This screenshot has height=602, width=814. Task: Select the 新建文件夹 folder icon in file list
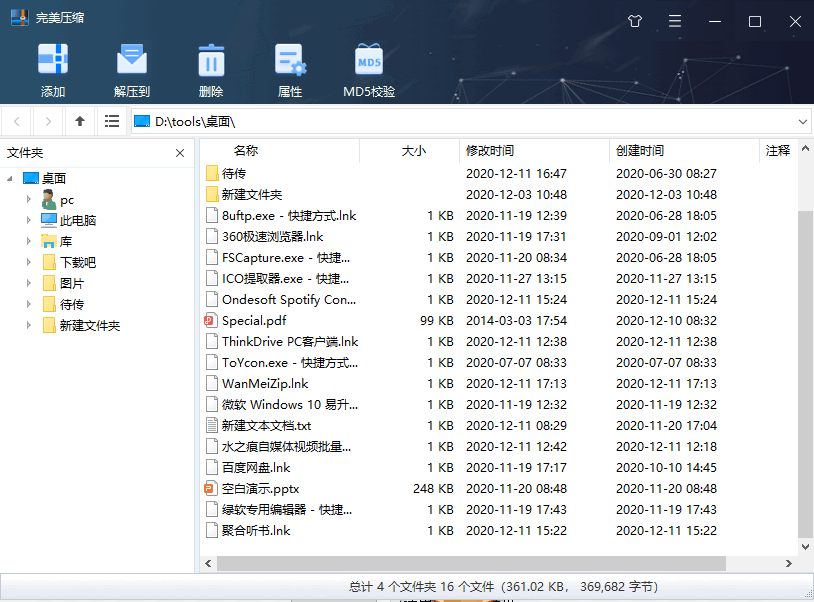coord(211,195)
